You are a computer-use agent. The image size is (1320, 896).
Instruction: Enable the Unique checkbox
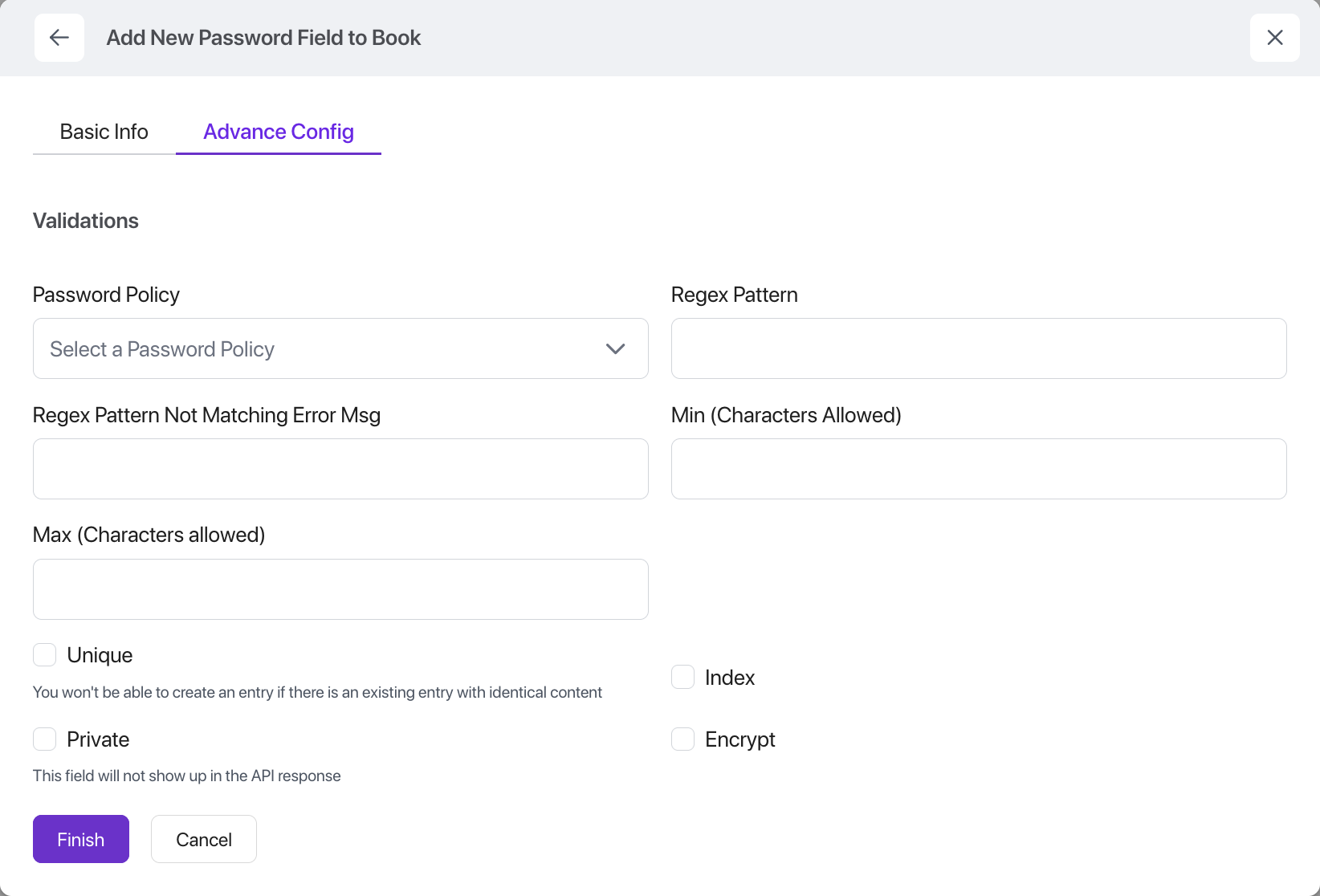pyautogui.click(x=45, y=655)
